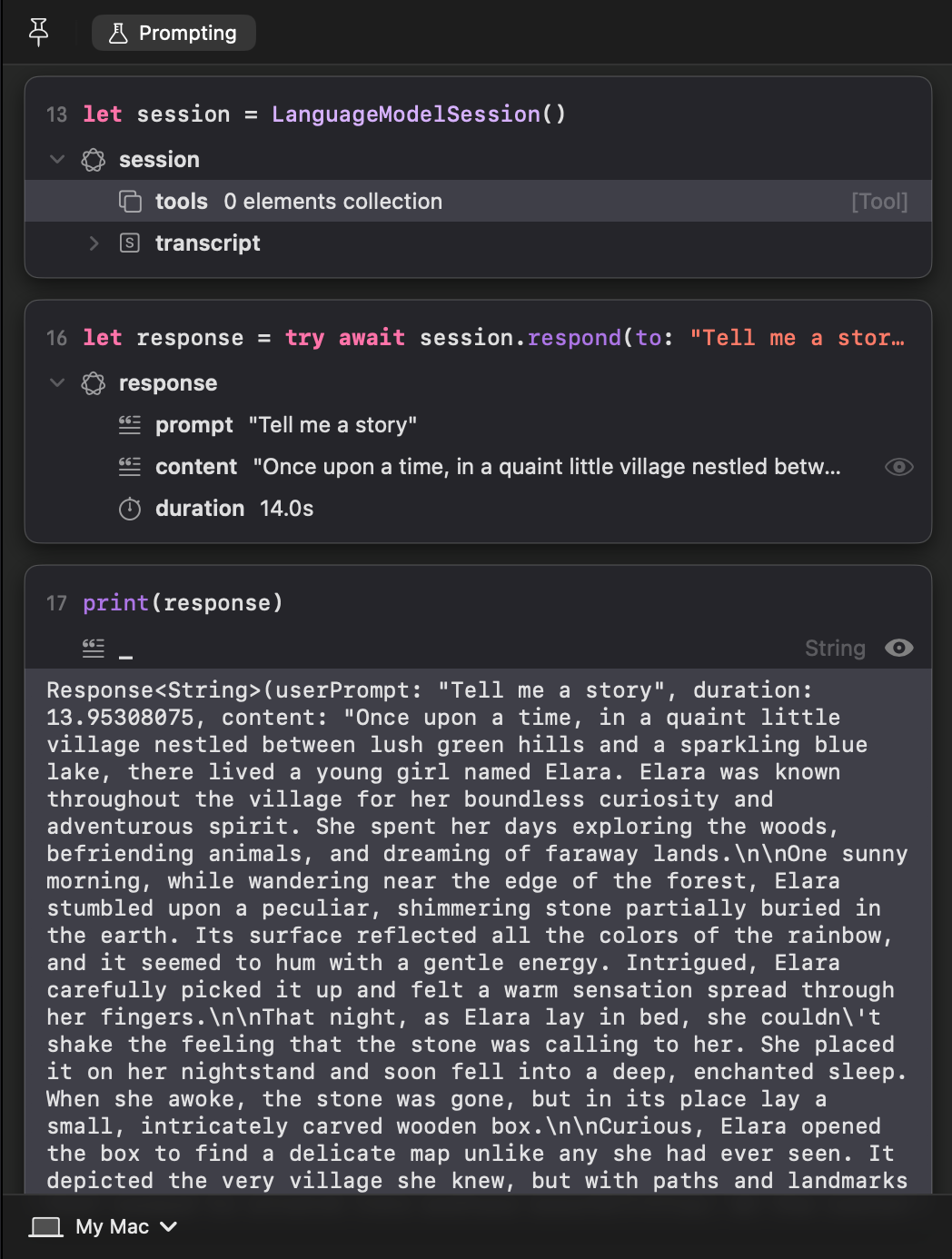The height and width of the screenshot is (1259, 952).
Task: Click the response object gear icon
Action: [x=94, y=383]
